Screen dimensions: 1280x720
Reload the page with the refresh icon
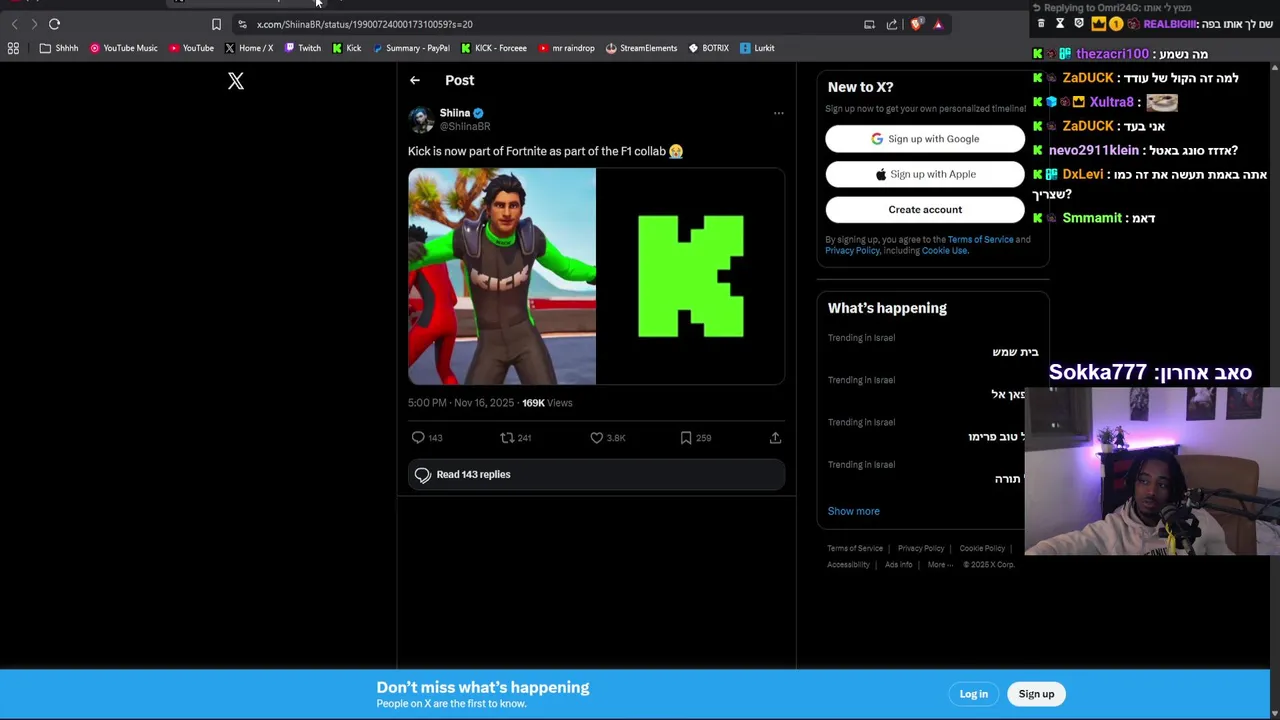54,24
